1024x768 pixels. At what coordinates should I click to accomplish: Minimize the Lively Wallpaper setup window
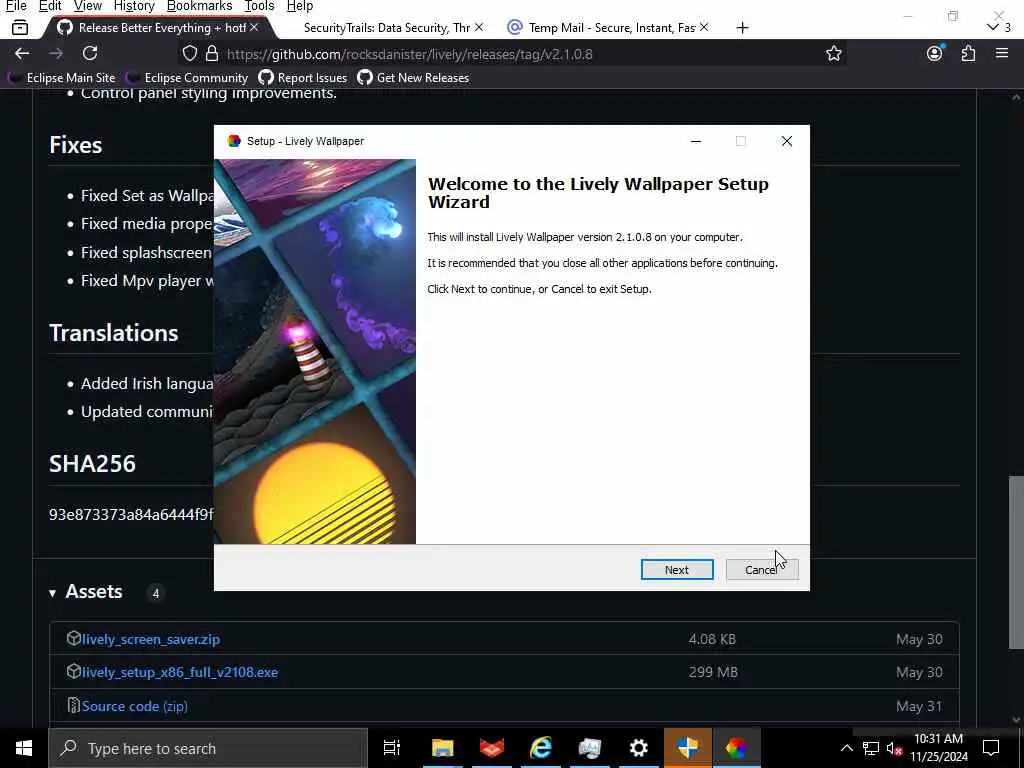(696, 141)
